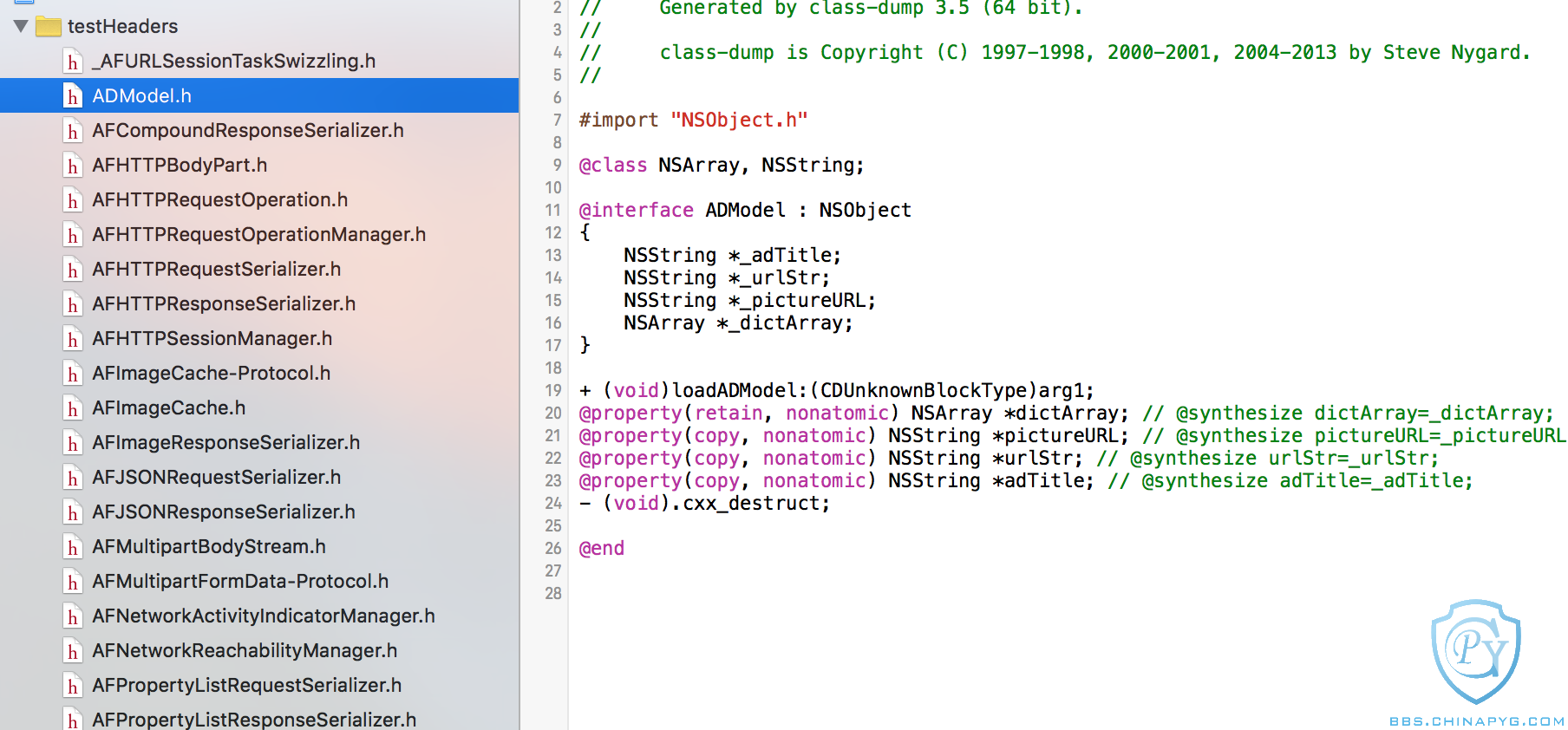The width and height of the screenshot is (1568, 730).
Task: Click header icon of ADModel.h
Action: pos(73,96)
